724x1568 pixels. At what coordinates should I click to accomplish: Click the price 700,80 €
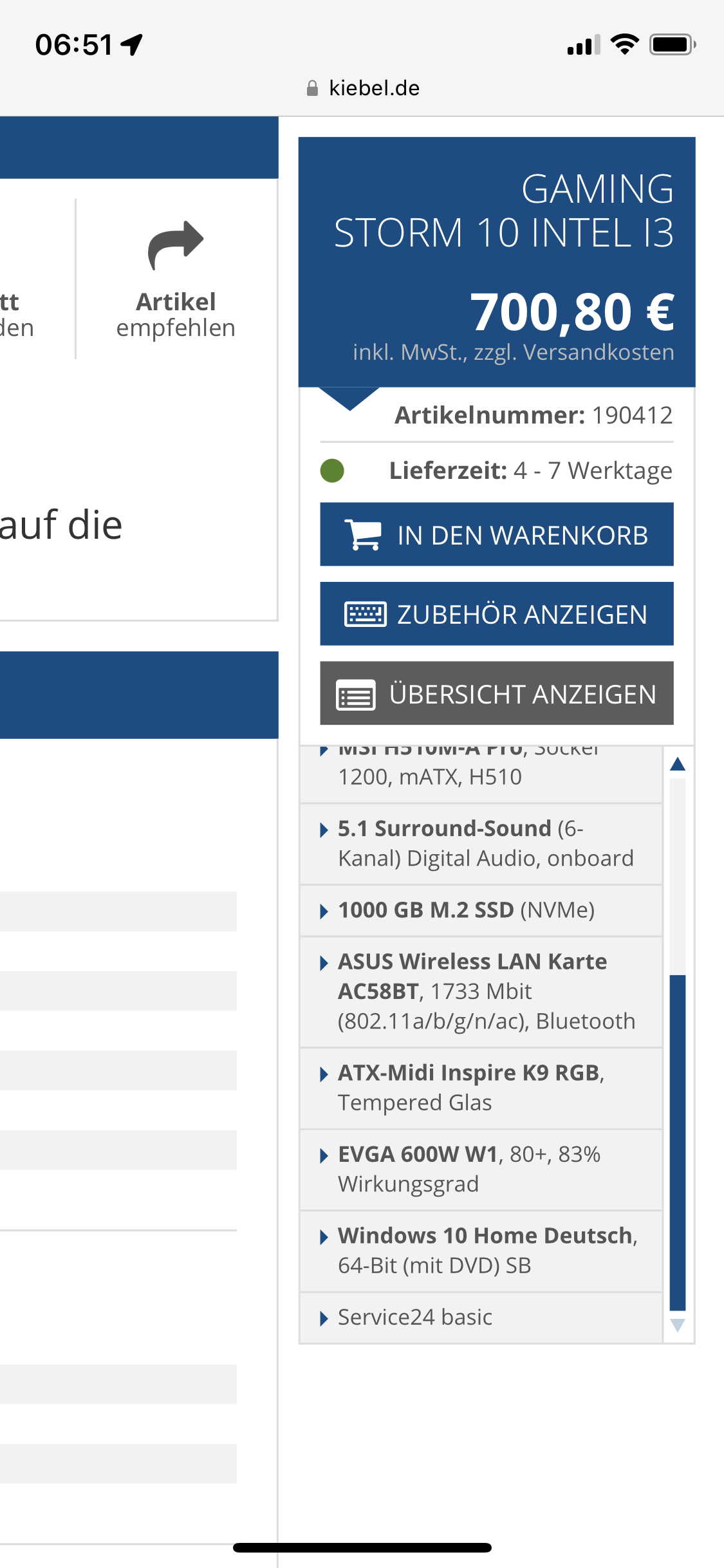(572, 312)
